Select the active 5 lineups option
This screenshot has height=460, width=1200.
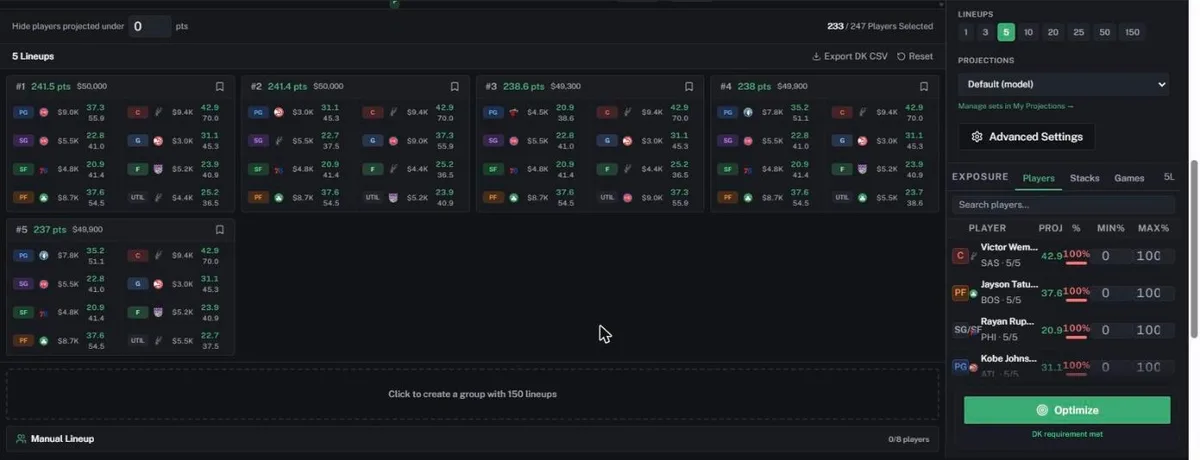coord(1006,32)
